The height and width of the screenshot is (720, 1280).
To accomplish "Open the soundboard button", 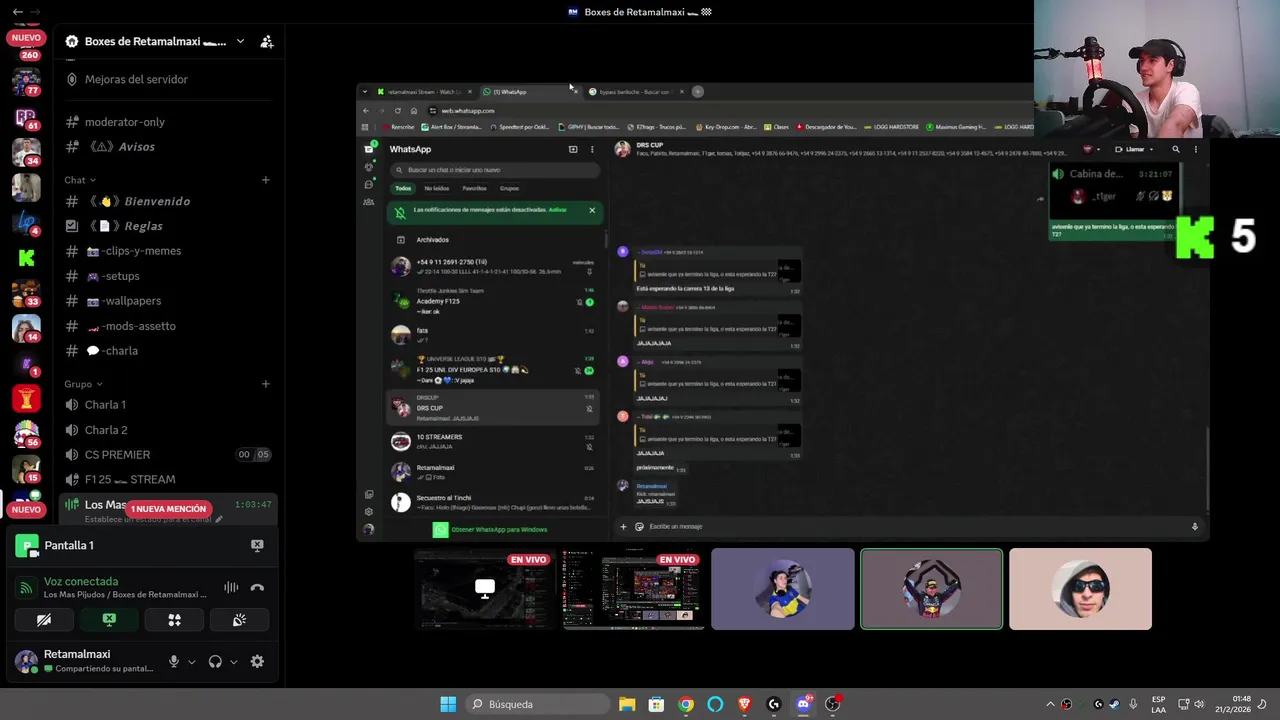I will tap(239, 620).
